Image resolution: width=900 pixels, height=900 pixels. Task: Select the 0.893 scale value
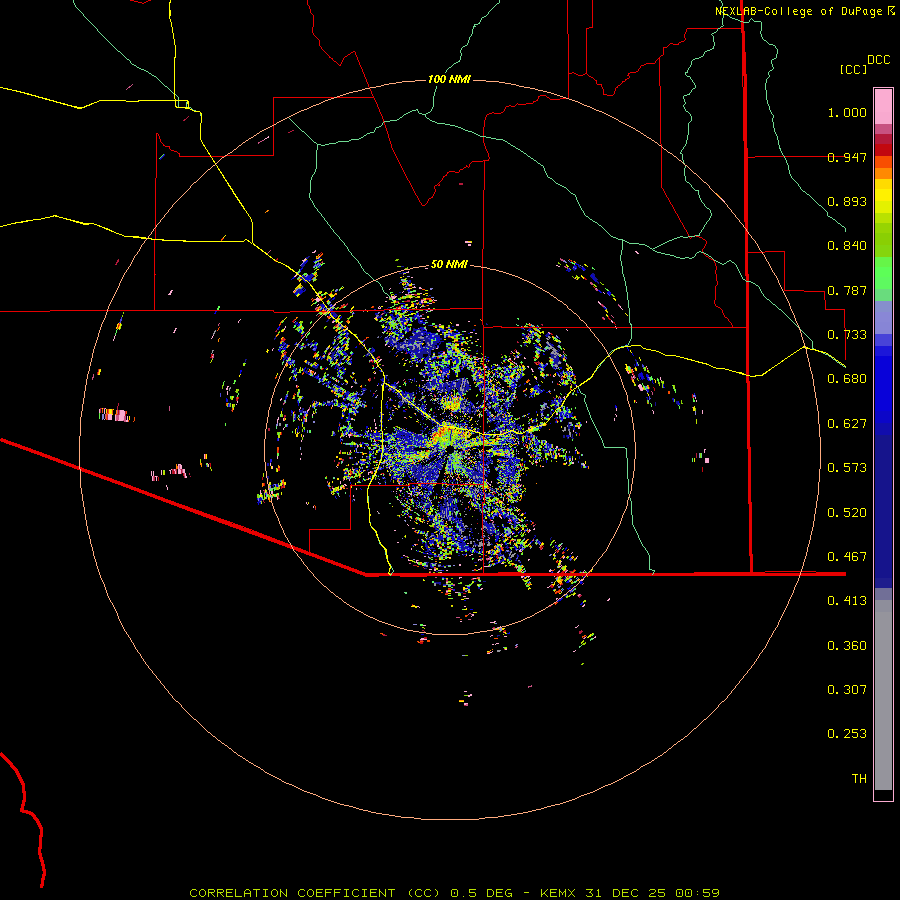coord(847,201)
